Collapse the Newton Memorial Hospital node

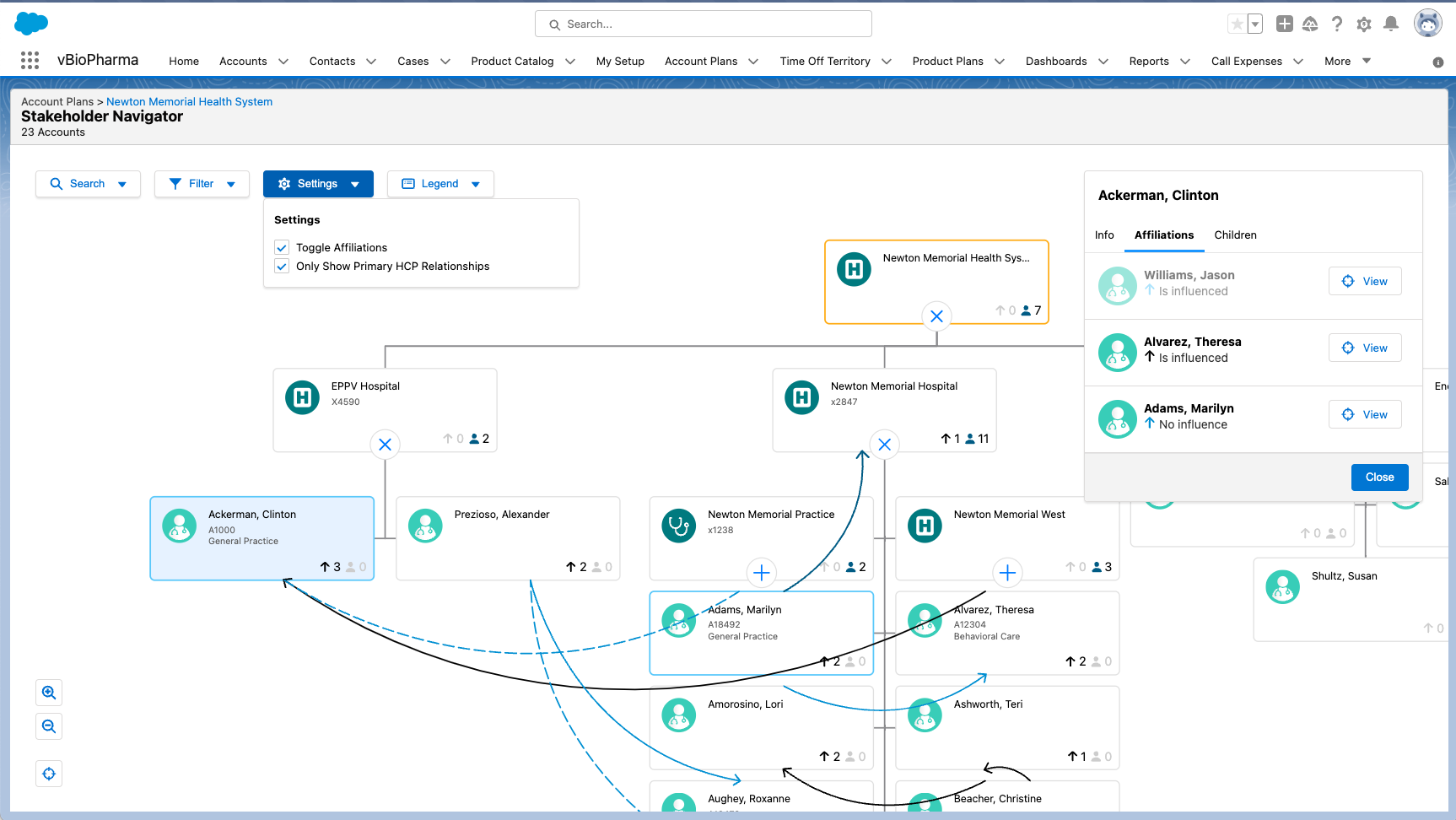tap(884, 445)
